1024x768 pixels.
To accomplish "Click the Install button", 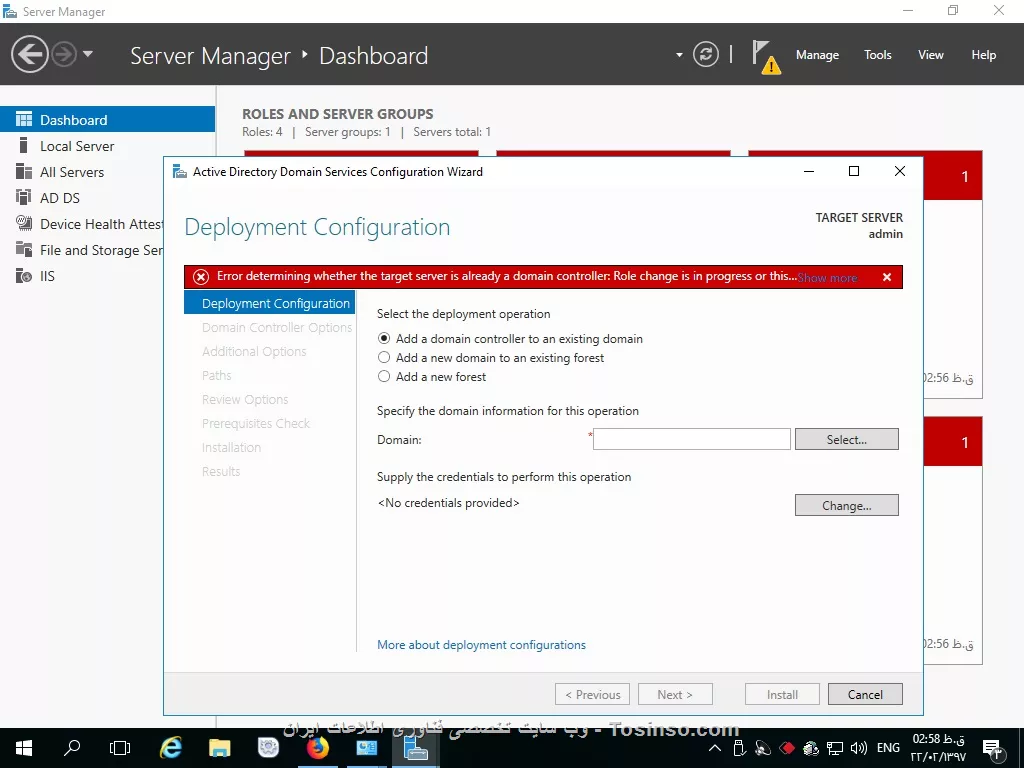I will pyautogui.click(x=782, y=694).
